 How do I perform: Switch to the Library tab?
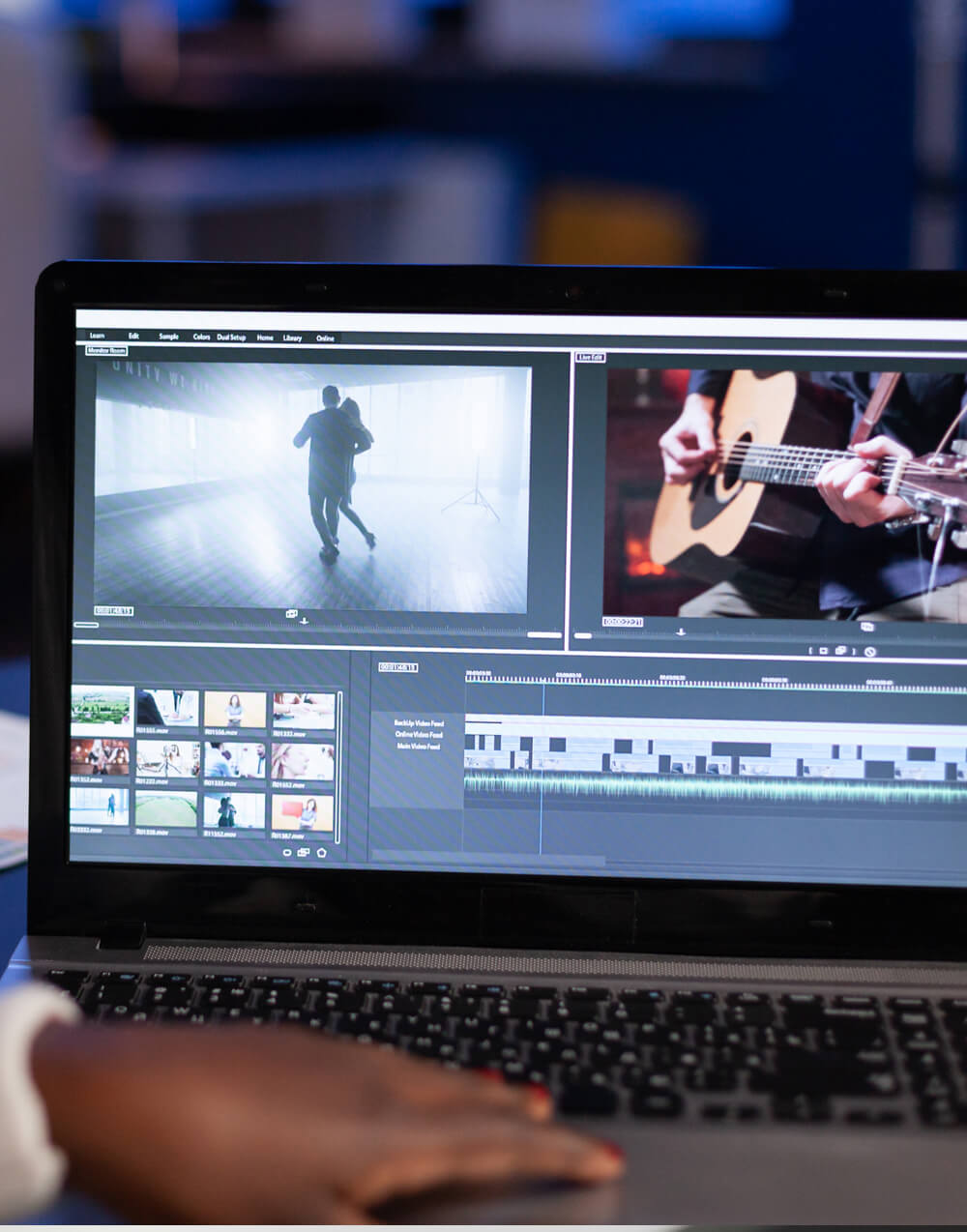coord(292,337)
